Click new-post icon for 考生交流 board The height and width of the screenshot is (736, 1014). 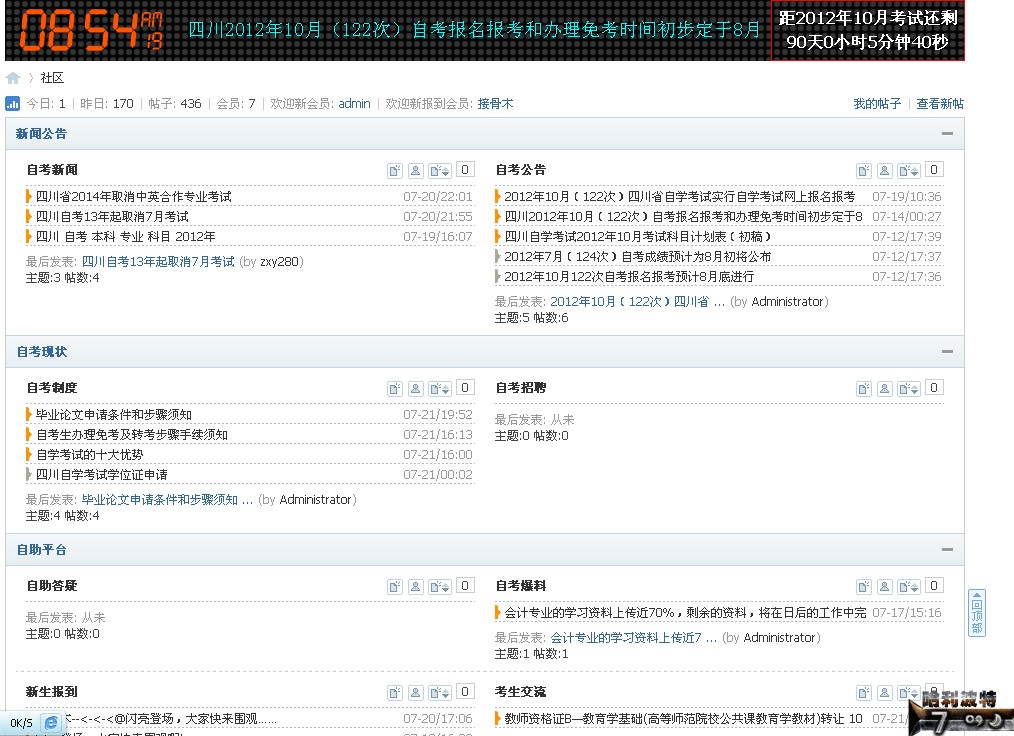pyautogui.click(x=863, y=693)
